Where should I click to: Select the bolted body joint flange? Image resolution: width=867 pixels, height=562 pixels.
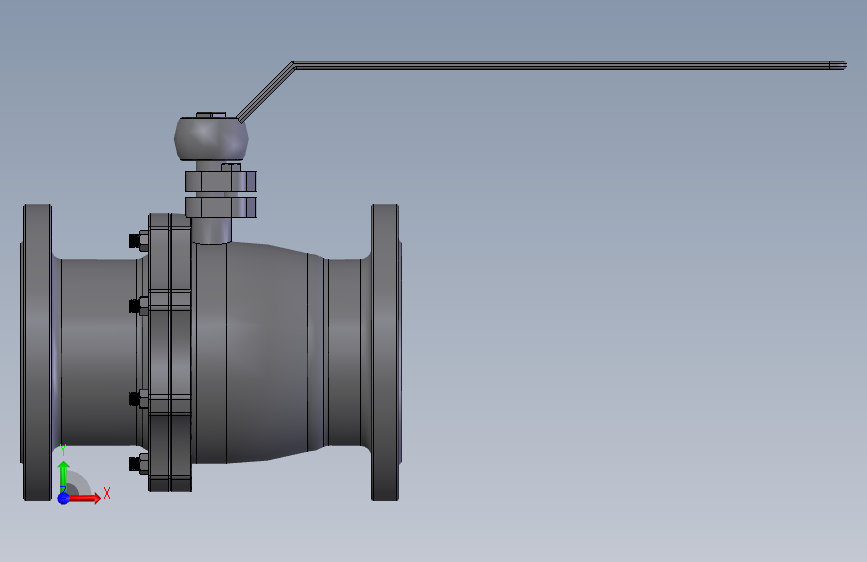pos(170,352)
